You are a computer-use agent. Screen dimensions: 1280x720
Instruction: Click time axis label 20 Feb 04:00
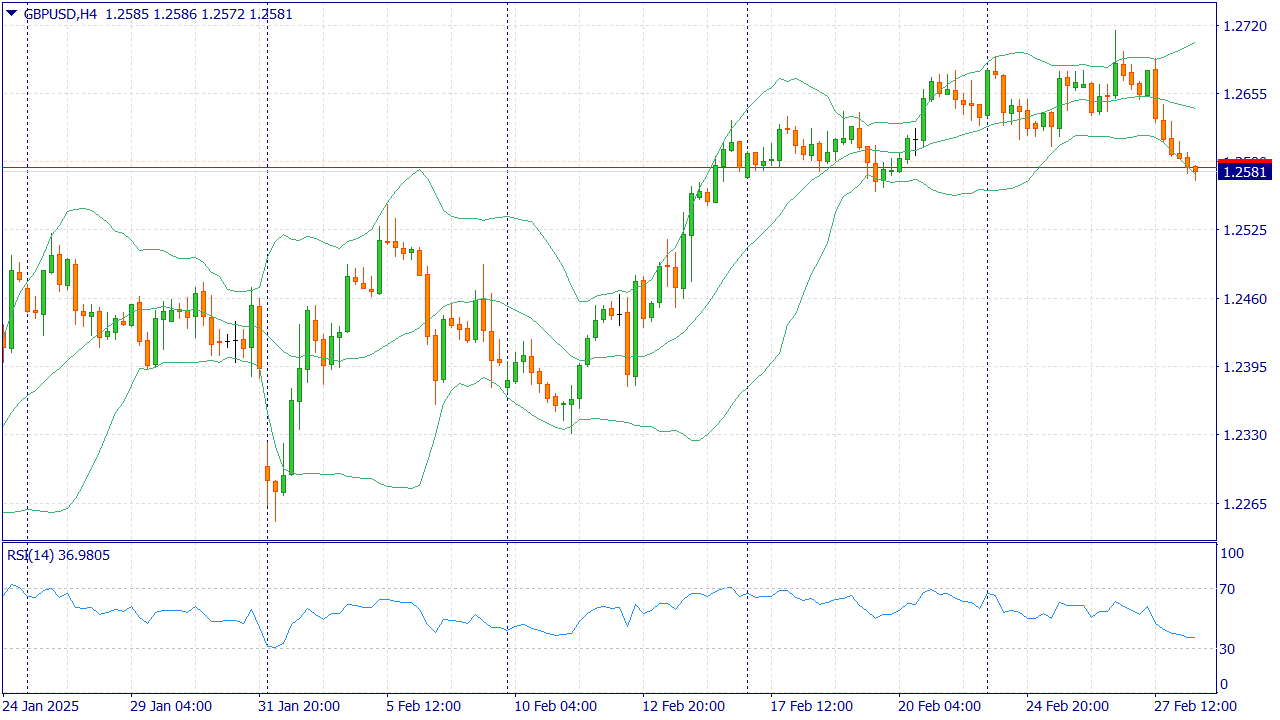(x=939, y=706)
